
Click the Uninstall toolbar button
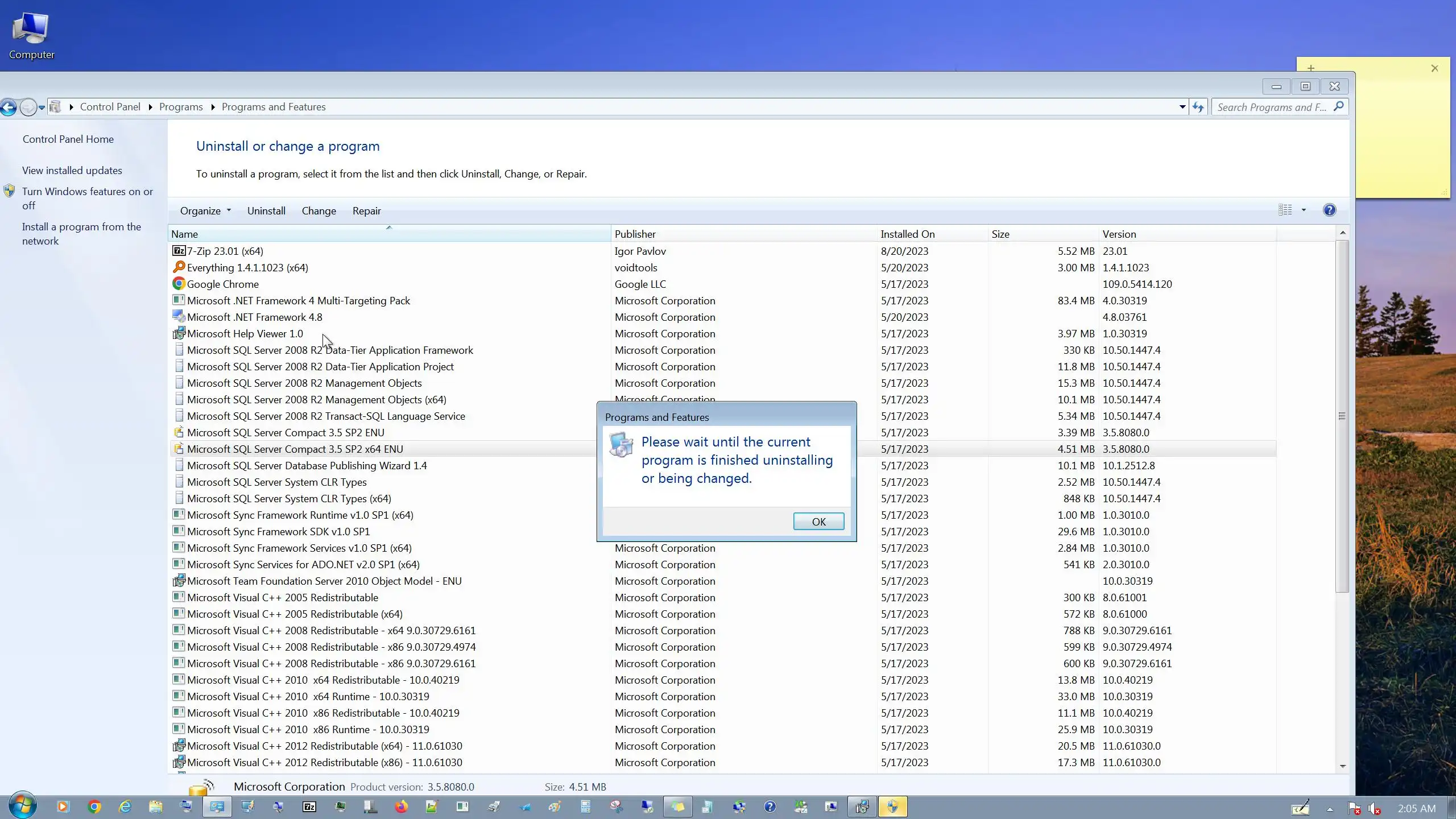266,211
